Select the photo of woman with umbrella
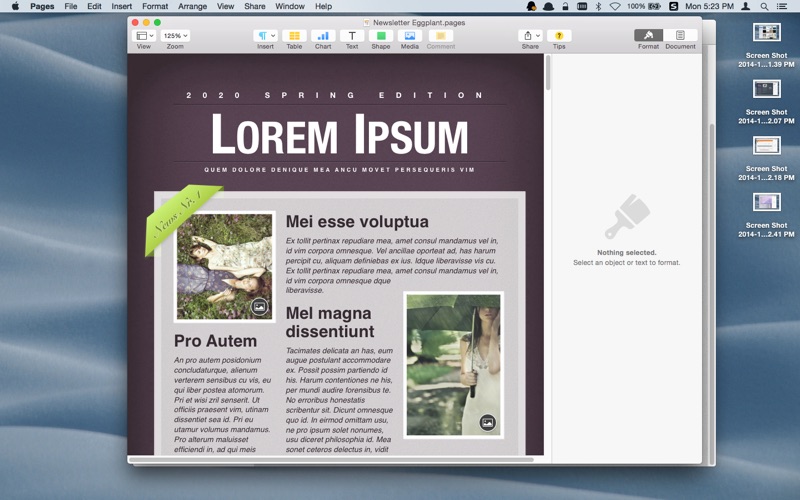800x500 pixels. (454, 365)
